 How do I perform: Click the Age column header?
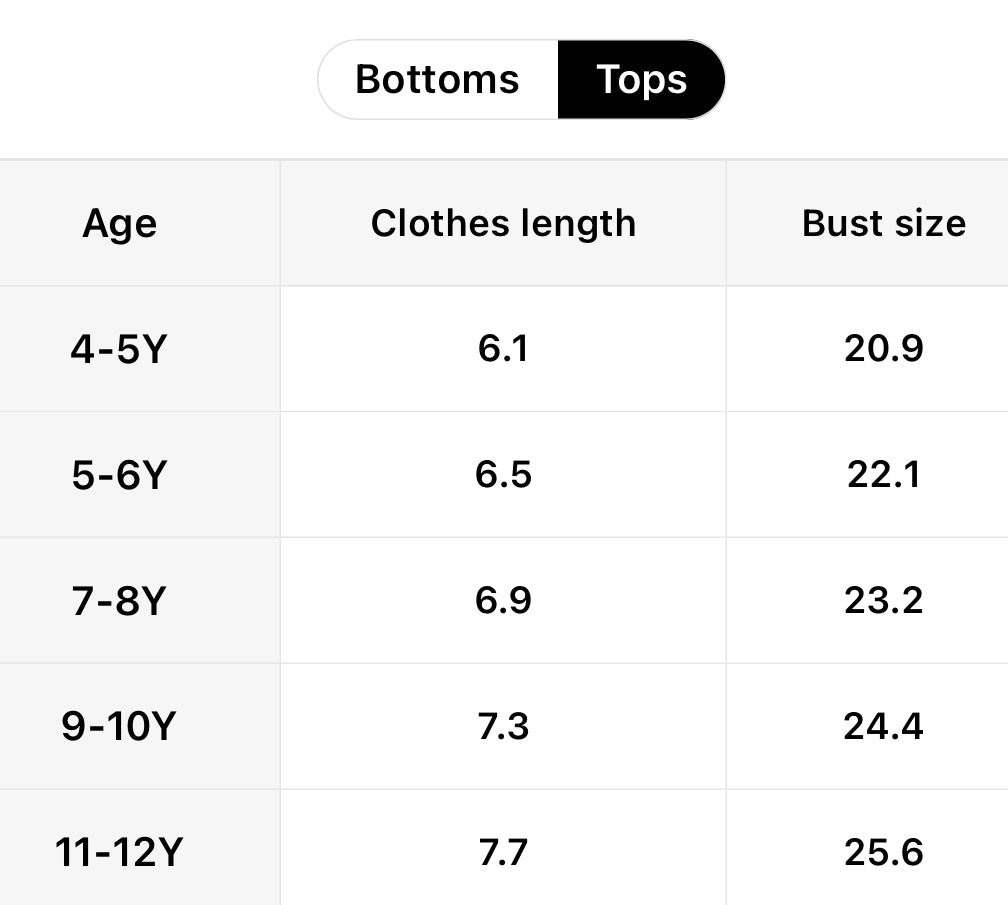120,223
